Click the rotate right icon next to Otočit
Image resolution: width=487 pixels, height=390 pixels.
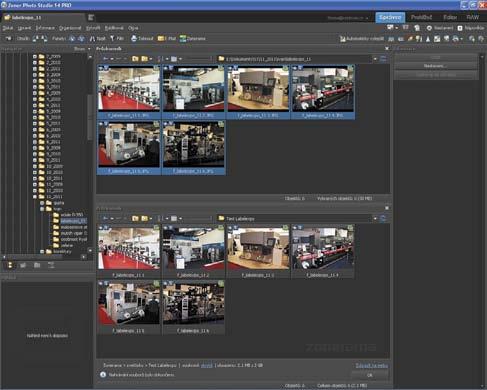click(x=44, y=39)
